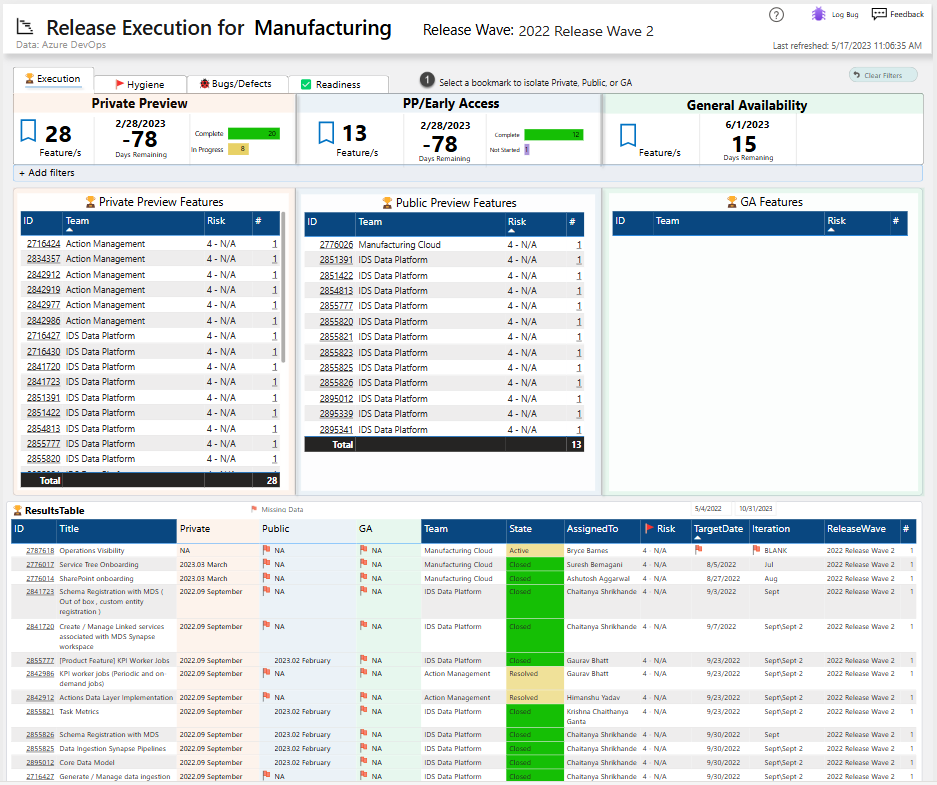The image size is (937, 785).
Task: Click Bryce Barnes in AssignedTo column
Action: 587,550
